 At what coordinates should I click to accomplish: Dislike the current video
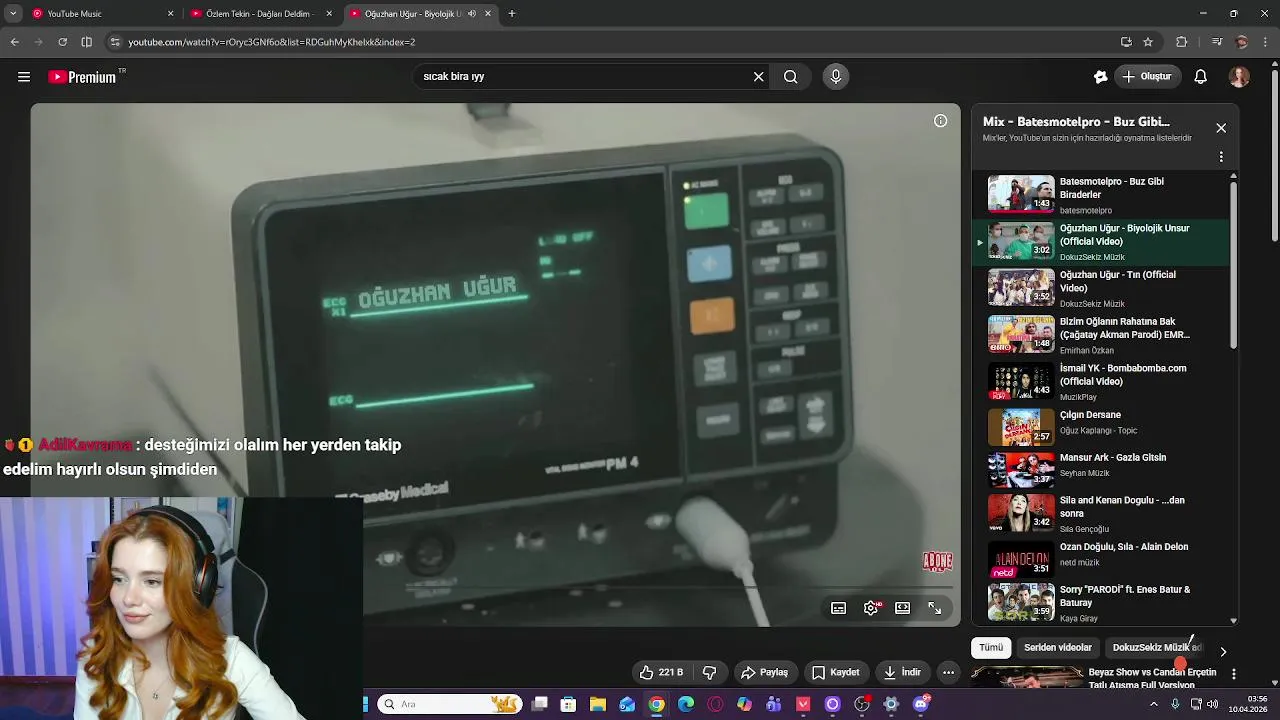click(710, 673)
